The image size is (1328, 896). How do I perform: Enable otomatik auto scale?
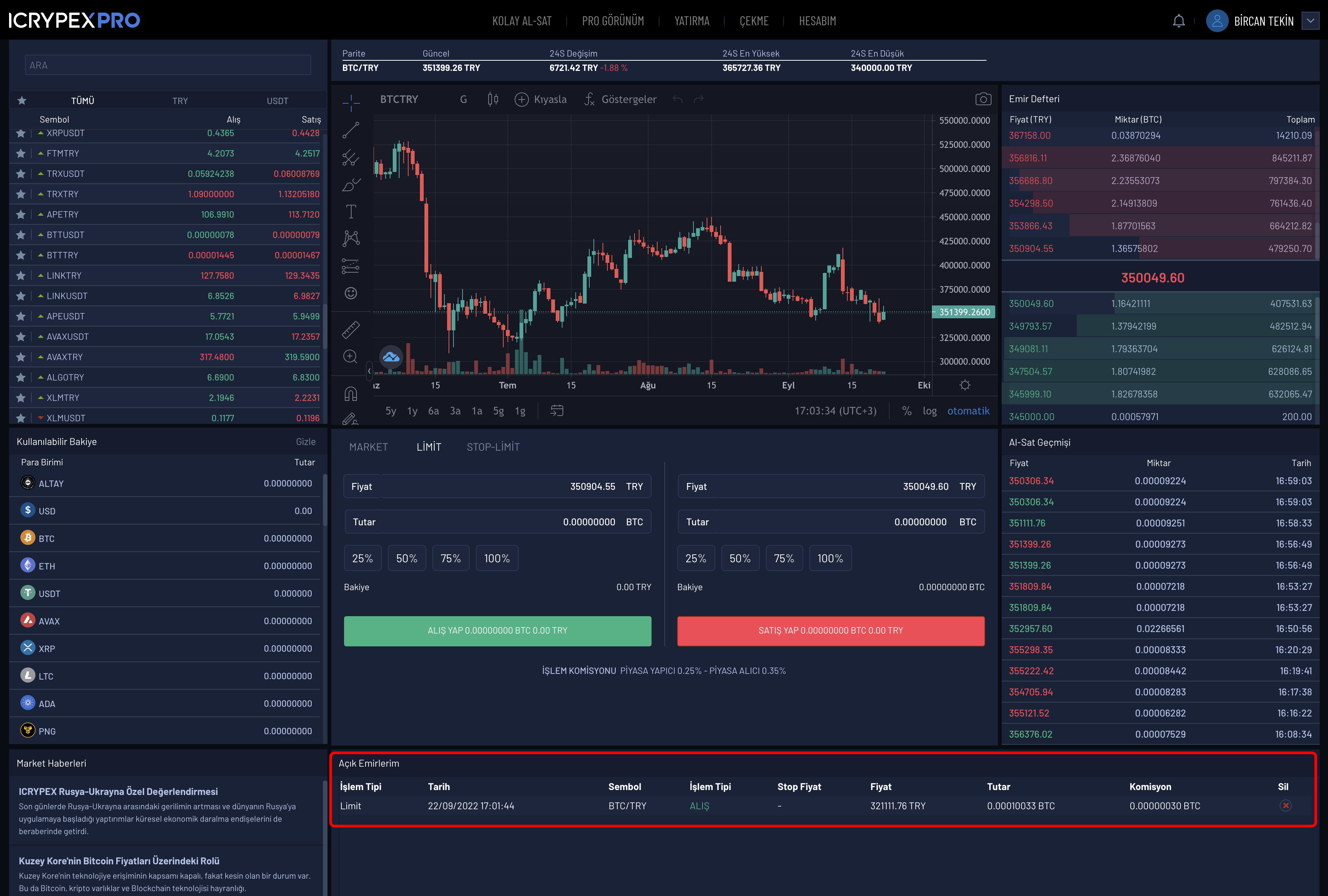point(968,411)
